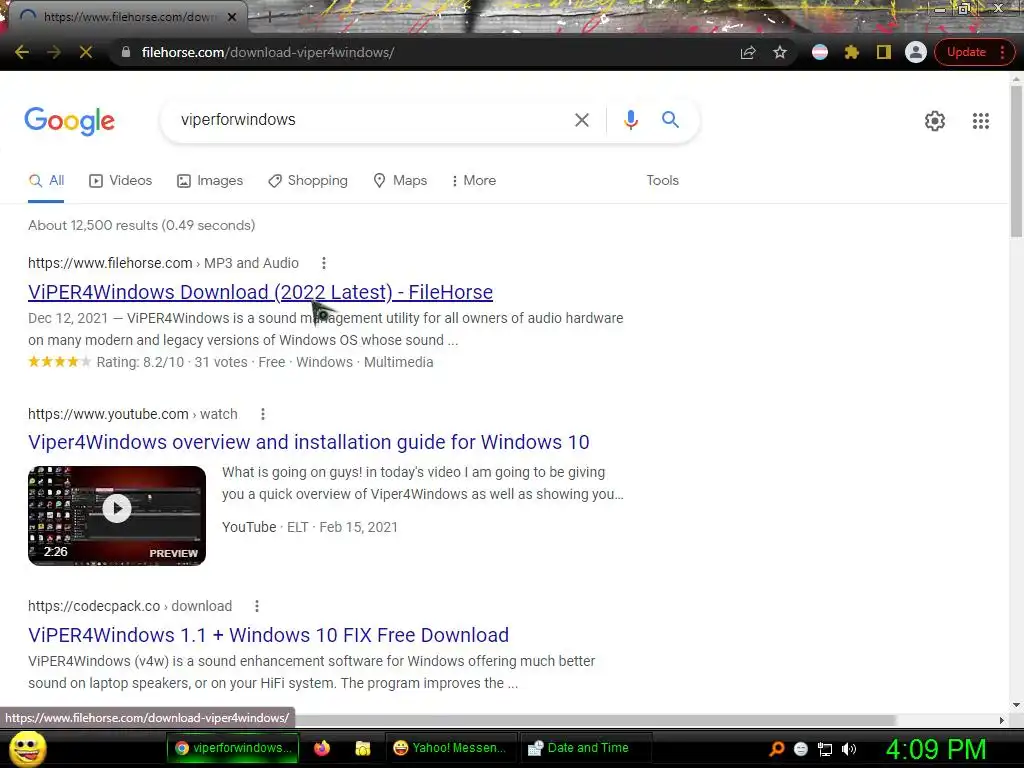Expand the More search categories menu
Screen dimensions: 1024x768
(474, 181)
